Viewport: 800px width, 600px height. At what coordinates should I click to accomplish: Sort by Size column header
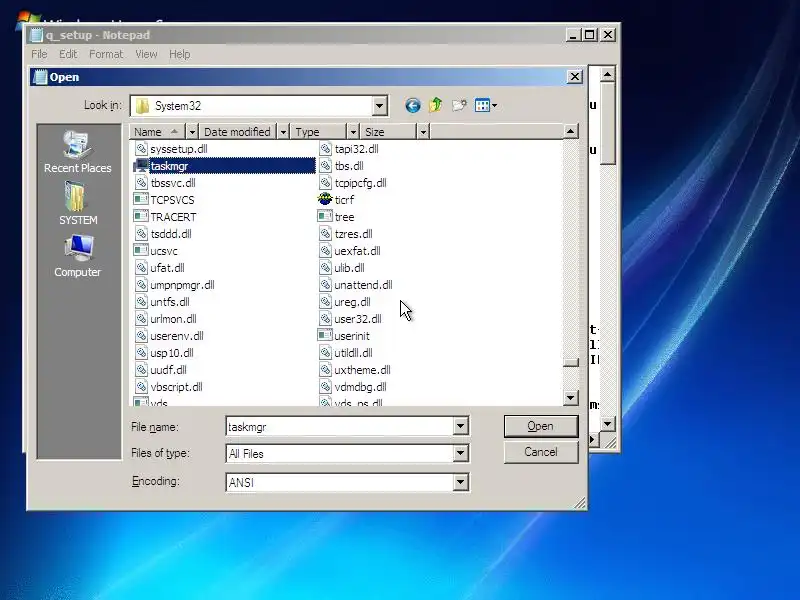388,132
